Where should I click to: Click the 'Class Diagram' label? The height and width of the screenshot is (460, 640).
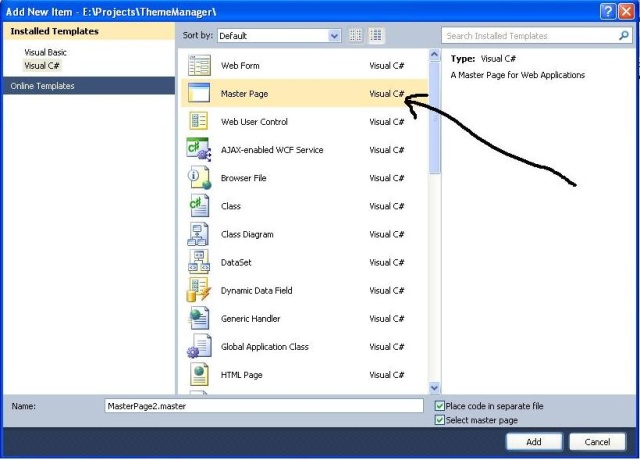[247, 234]
